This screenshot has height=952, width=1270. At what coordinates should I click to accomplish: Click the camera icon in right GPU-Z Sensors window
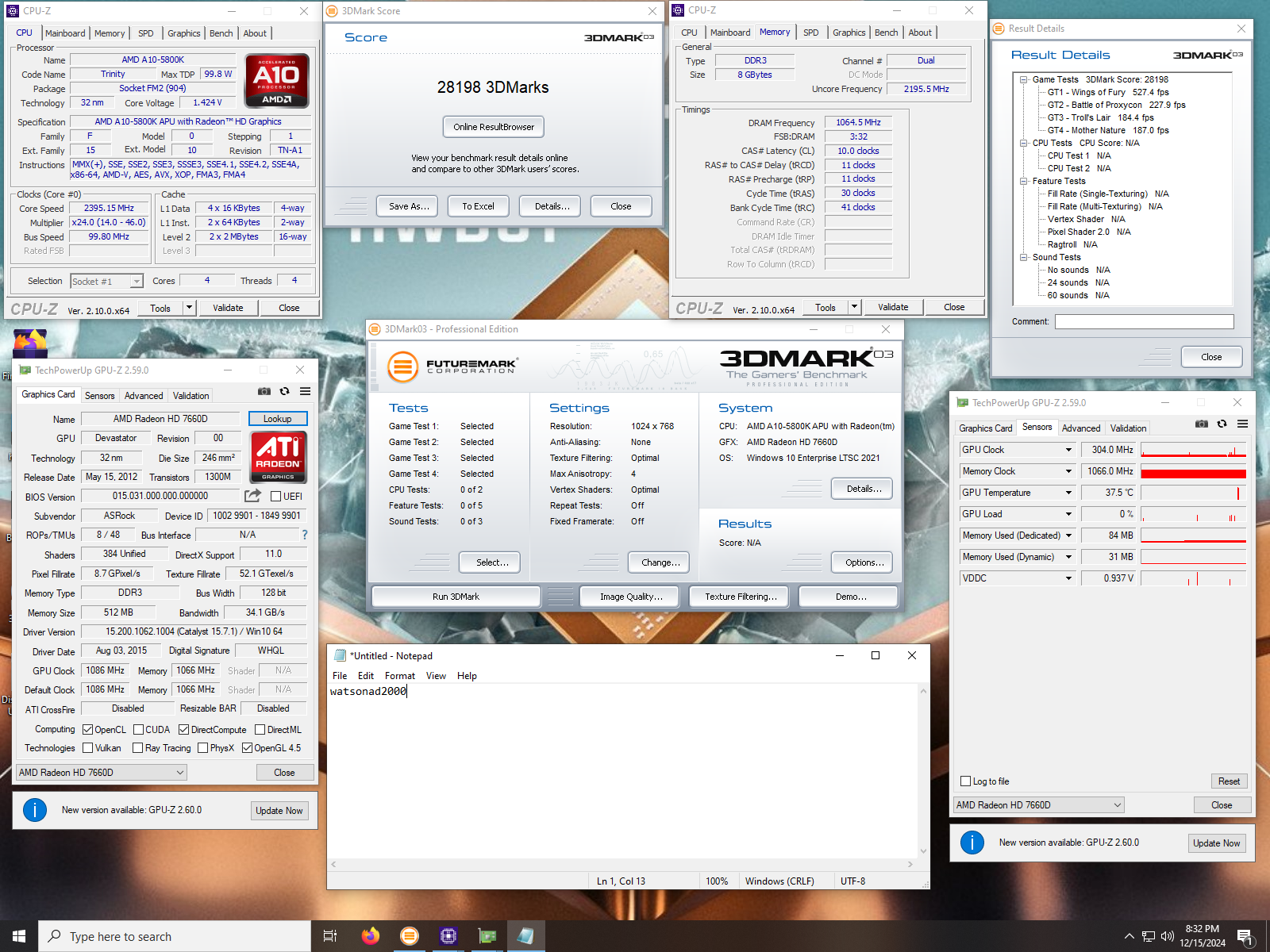pyautogui.click(x=1202, y=424)
